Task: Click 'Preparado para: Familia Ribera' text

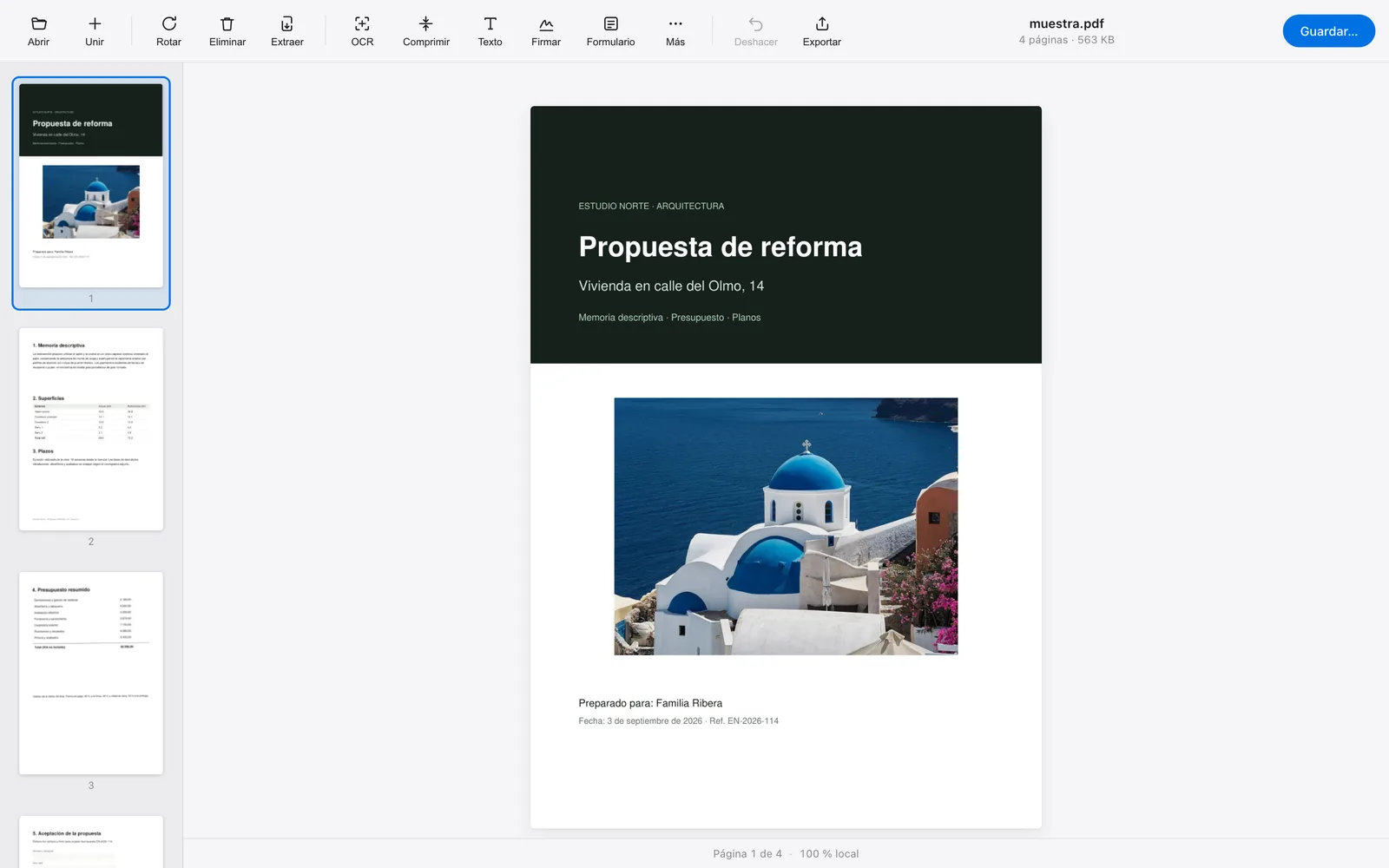Action: click(650, 703)
